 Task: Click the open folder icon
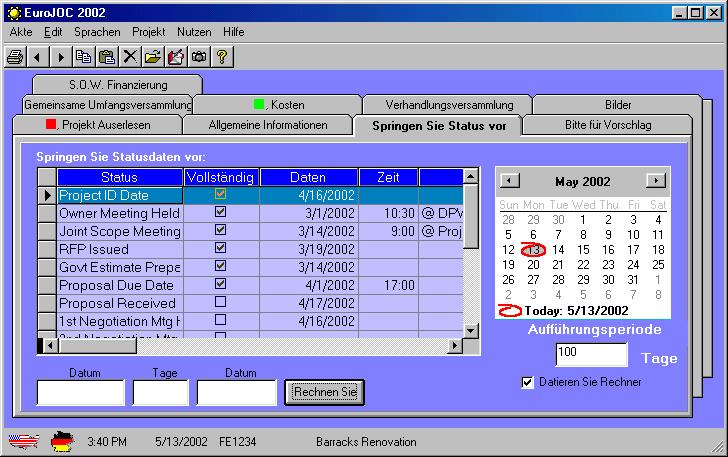[x=153, y=56]
